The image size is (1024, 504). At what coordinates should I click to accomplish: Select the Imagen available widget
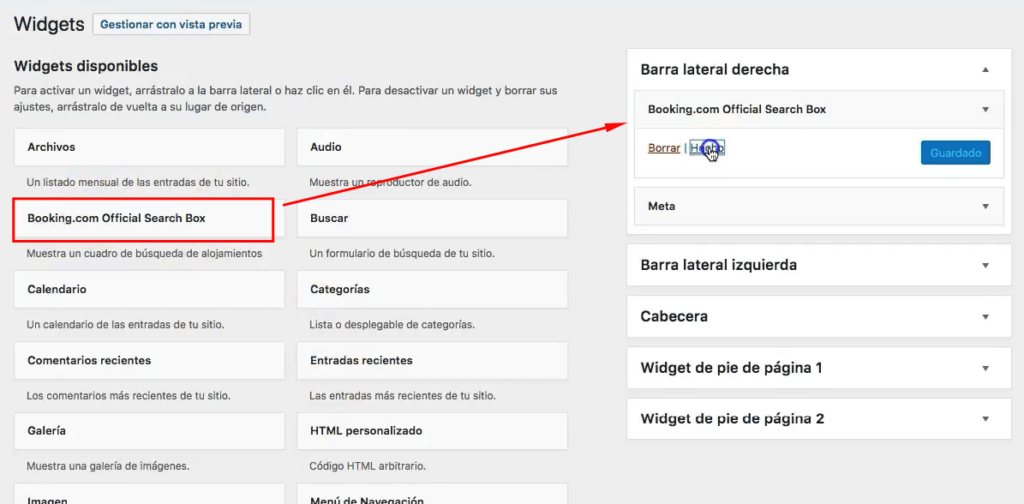[150, 494]
